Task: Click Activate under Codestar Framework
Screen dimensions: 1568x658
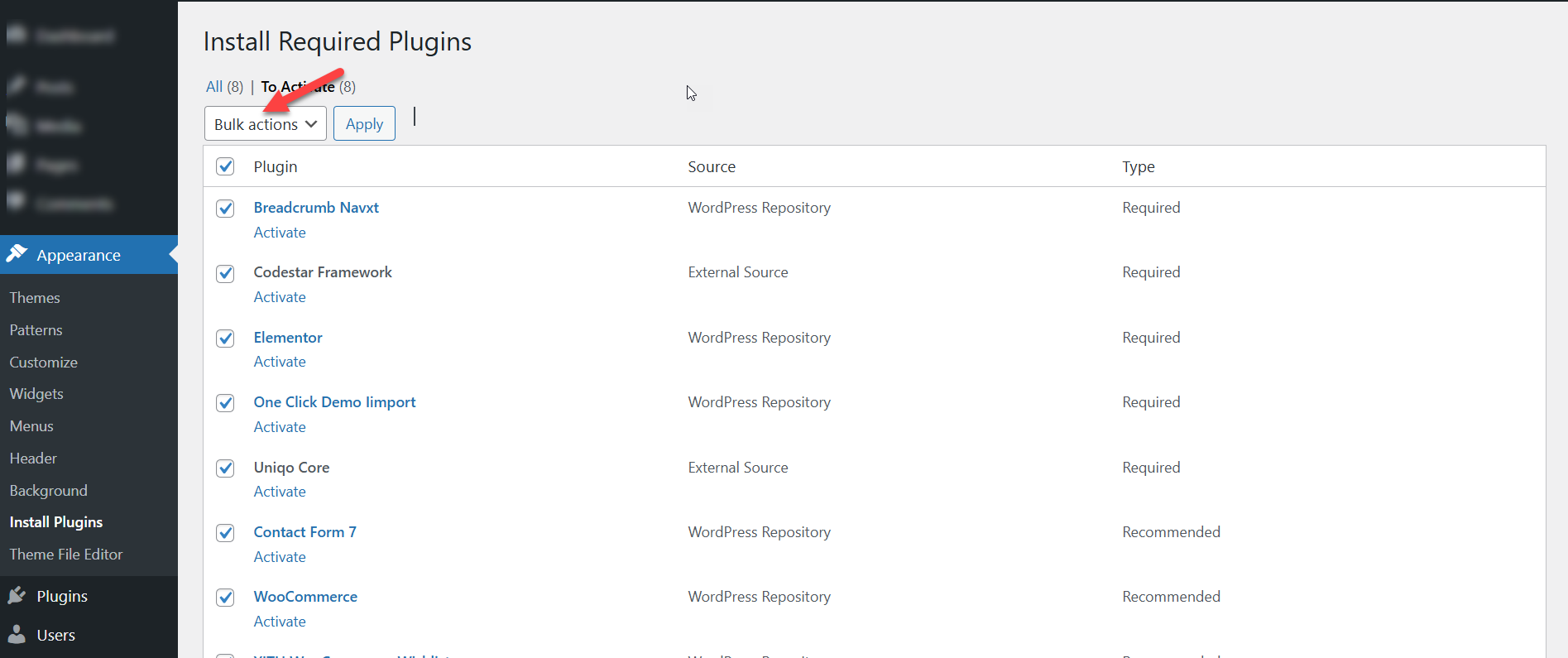Action: click(x=280, y=297)
